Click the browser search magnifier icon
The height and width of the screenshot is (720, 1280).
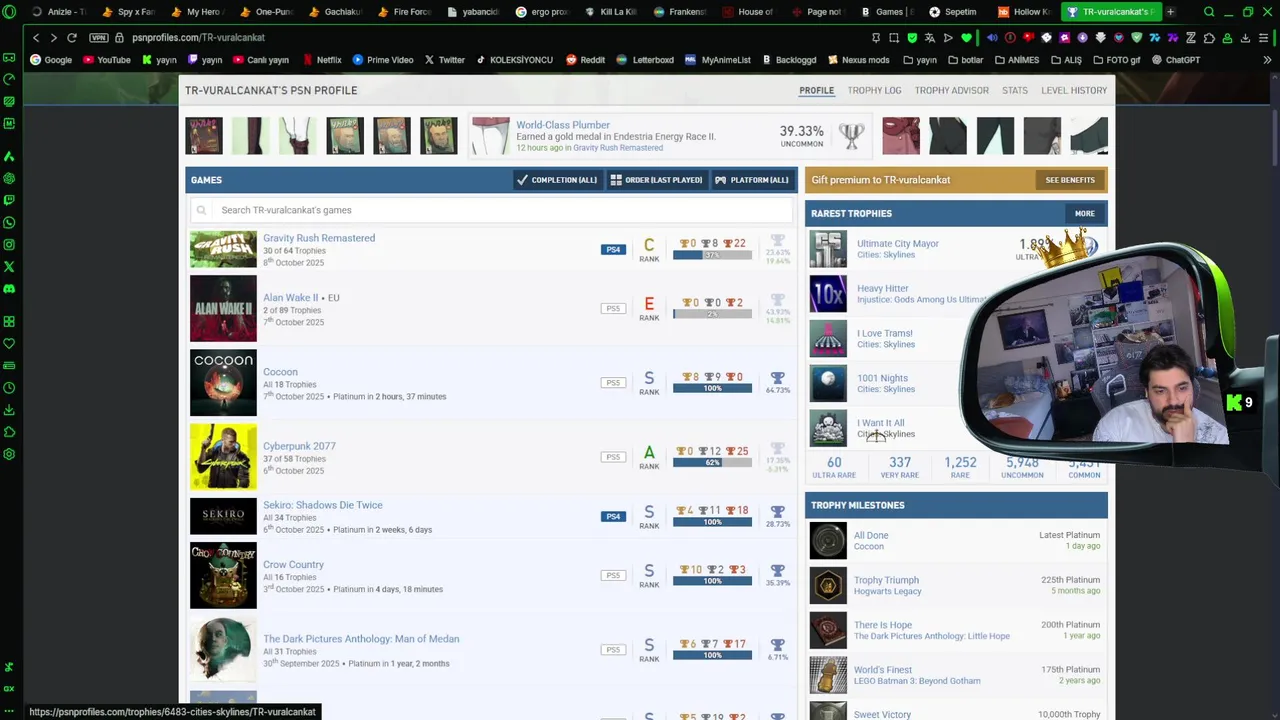(x=1209, y=12)
